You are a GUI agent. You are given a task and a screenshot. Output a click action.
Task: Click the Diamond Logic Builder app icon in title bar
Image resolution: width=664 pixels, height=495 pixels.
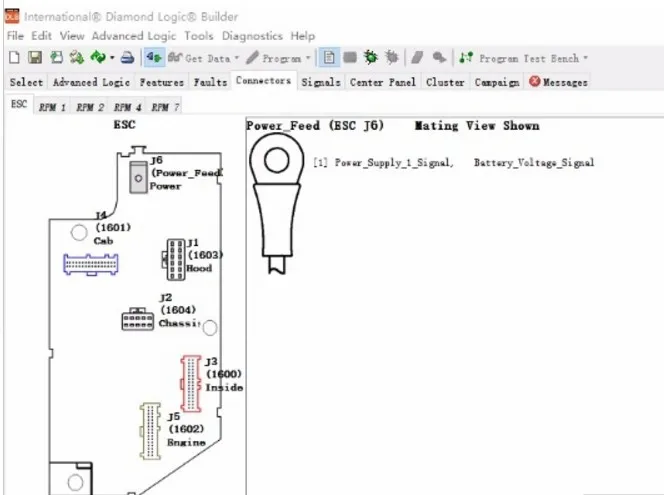pos(12,17)
